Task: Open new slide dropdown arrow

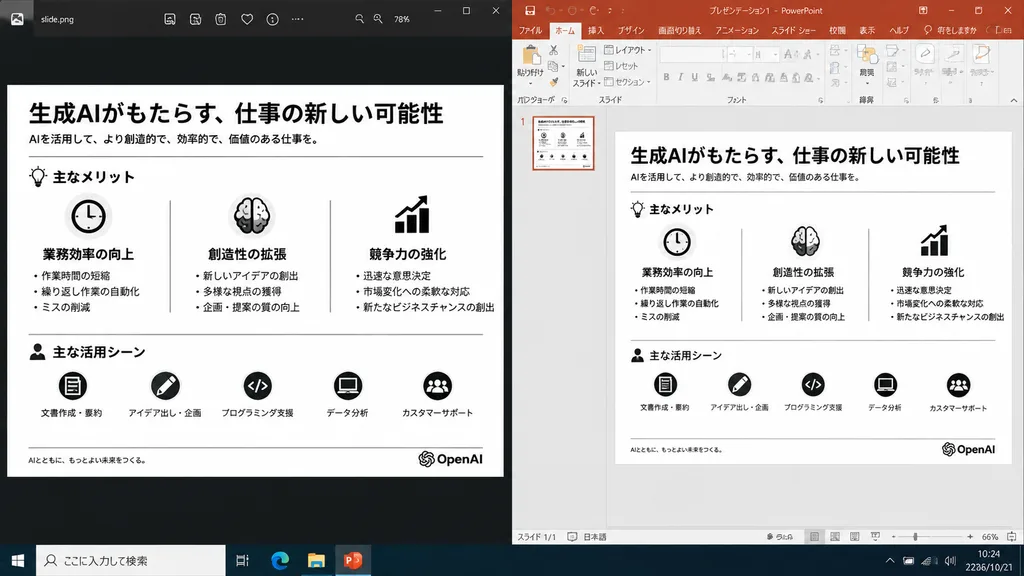Action: click(x=598, y=84)
